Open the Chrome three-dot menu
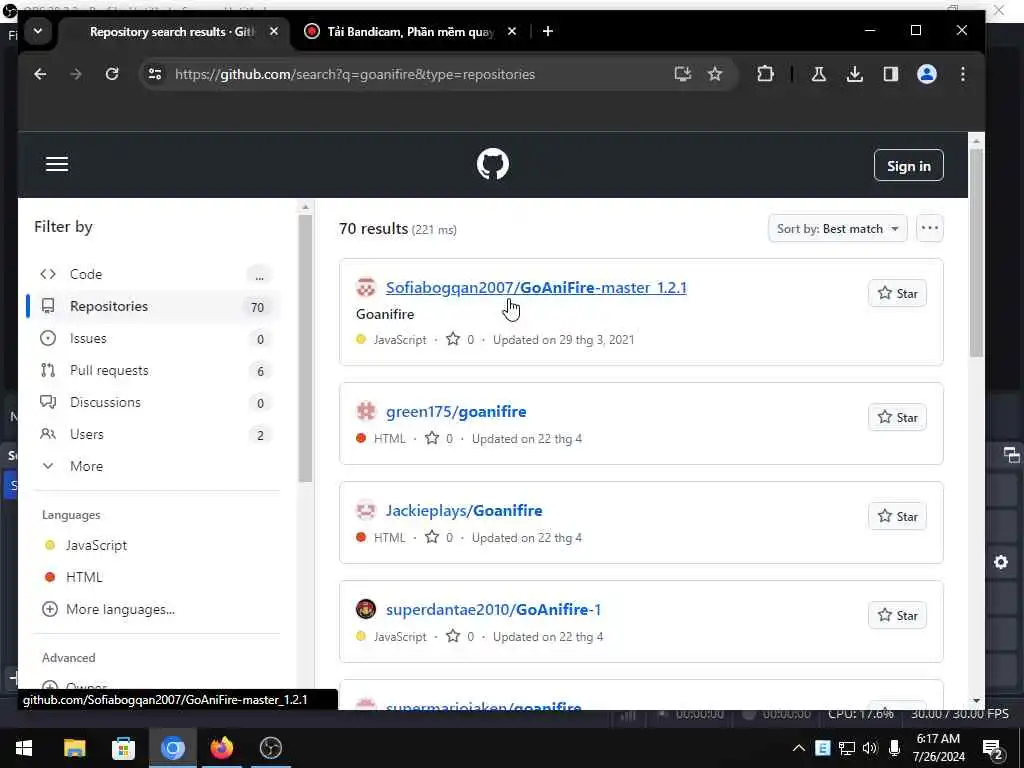The width and height of the screenshot is (1024, 768). 963,74
